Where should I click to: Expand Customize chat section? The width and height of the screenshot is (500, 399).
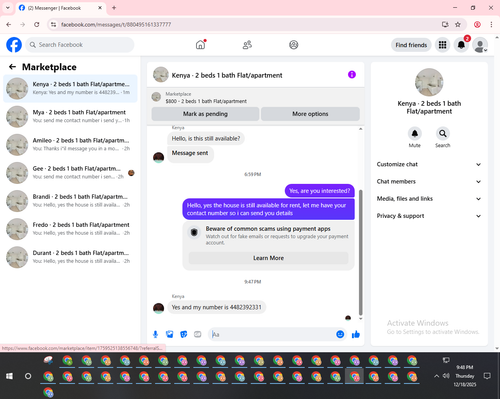(429, 164)
